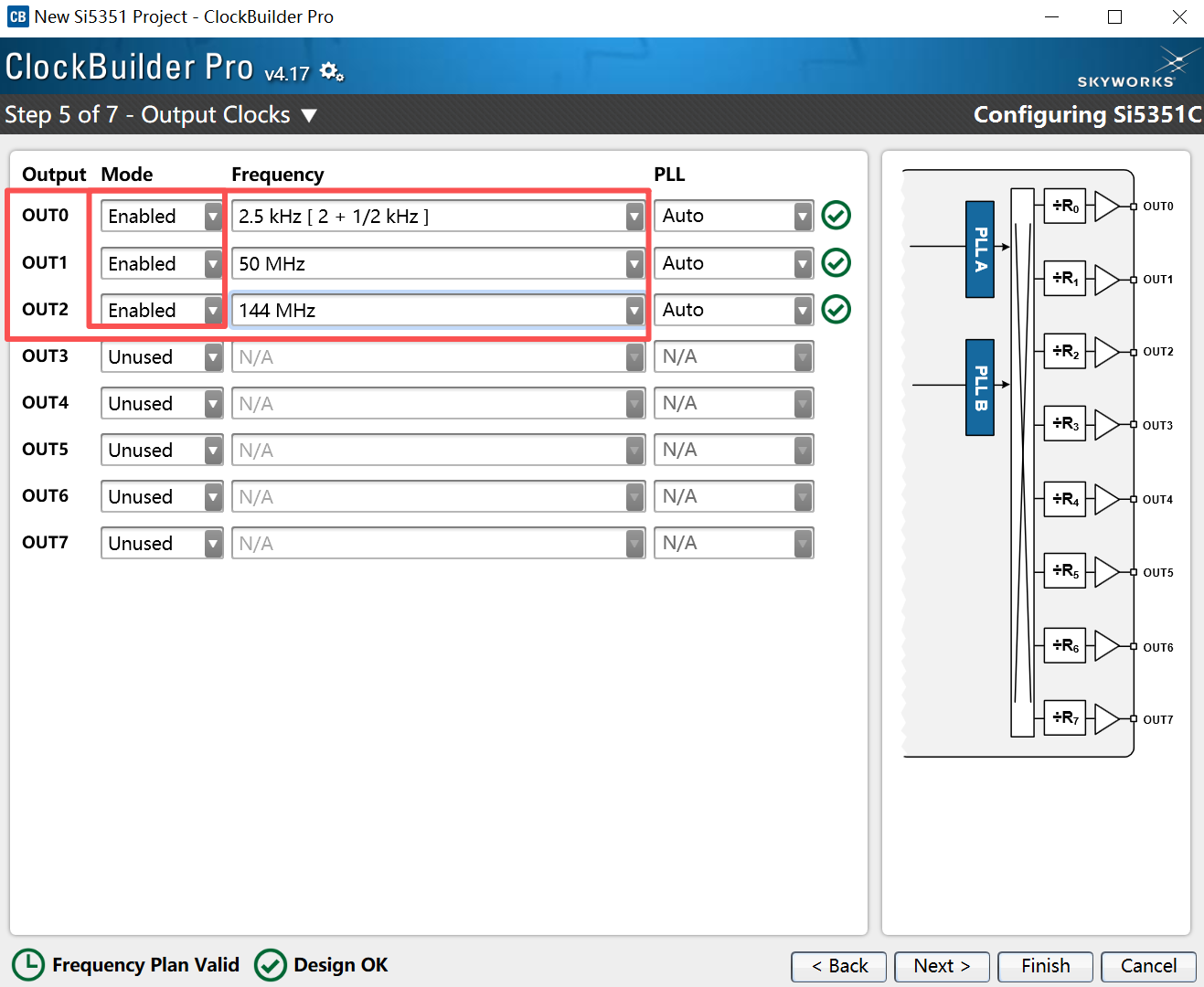This screenshot has width=1204, height=987.
Task: Open the OUT6 Mode dropdown showing Unused
Action: click(162, 497)
